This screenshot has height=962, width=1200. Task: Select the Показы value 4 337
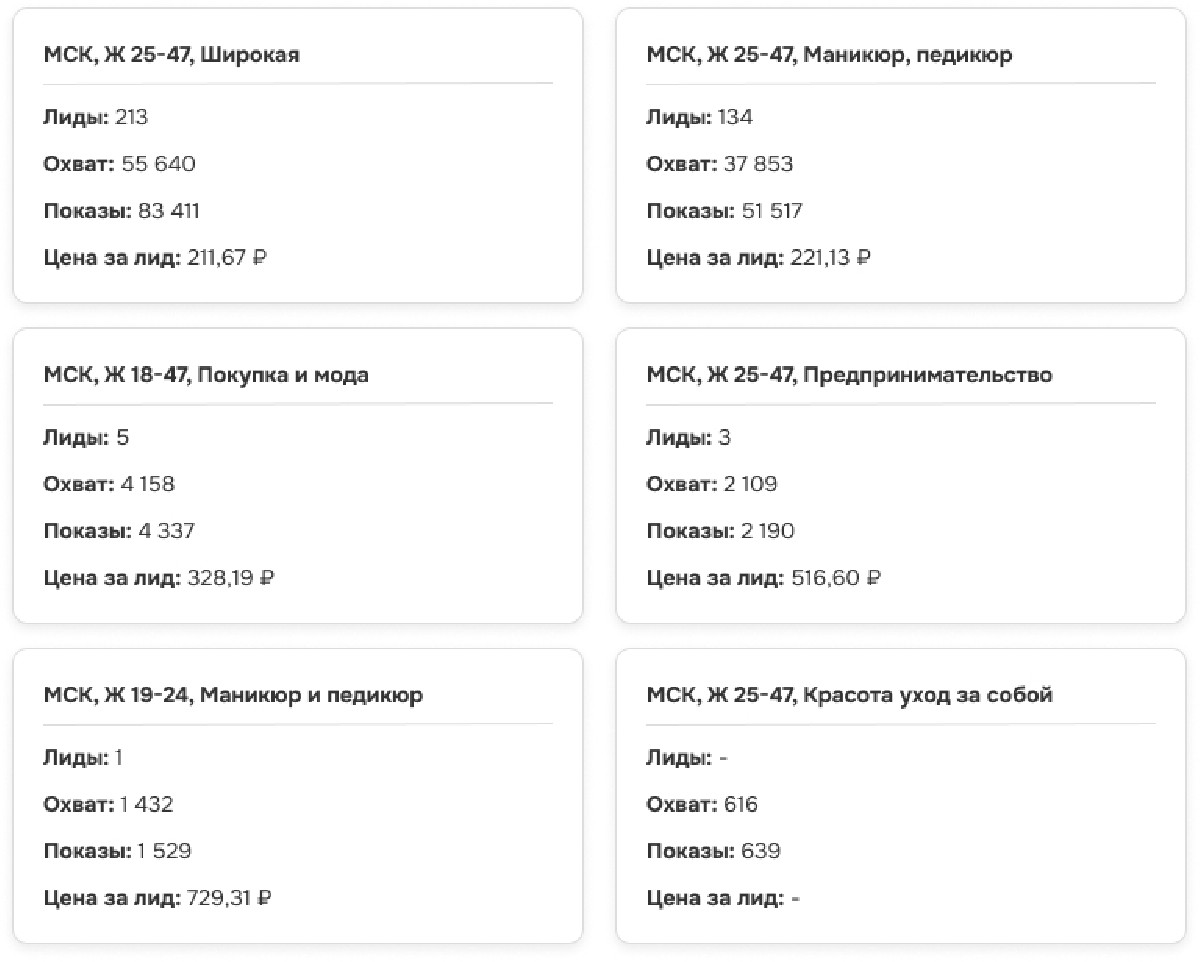point(166,531)
